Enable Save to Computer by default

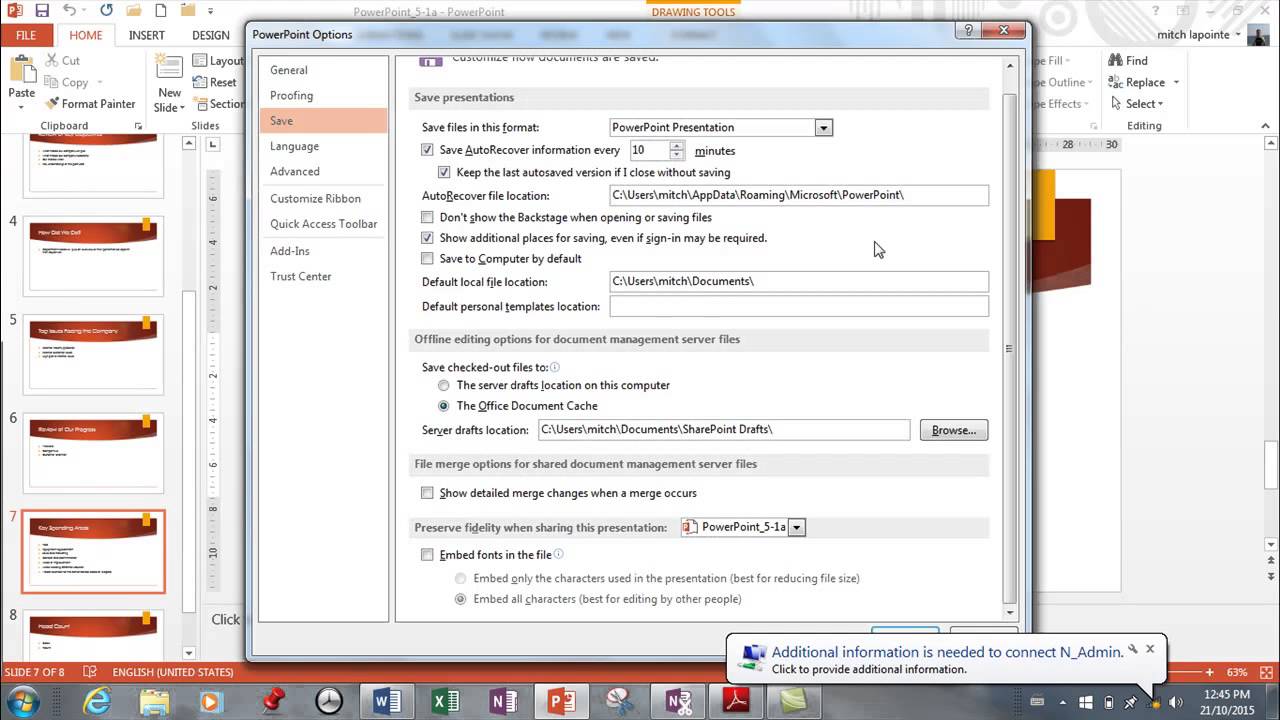point(427,258)
